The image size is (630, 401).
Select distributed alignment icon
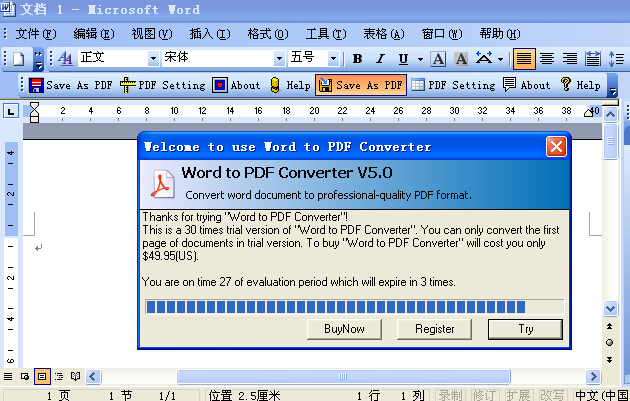[593, 59]
